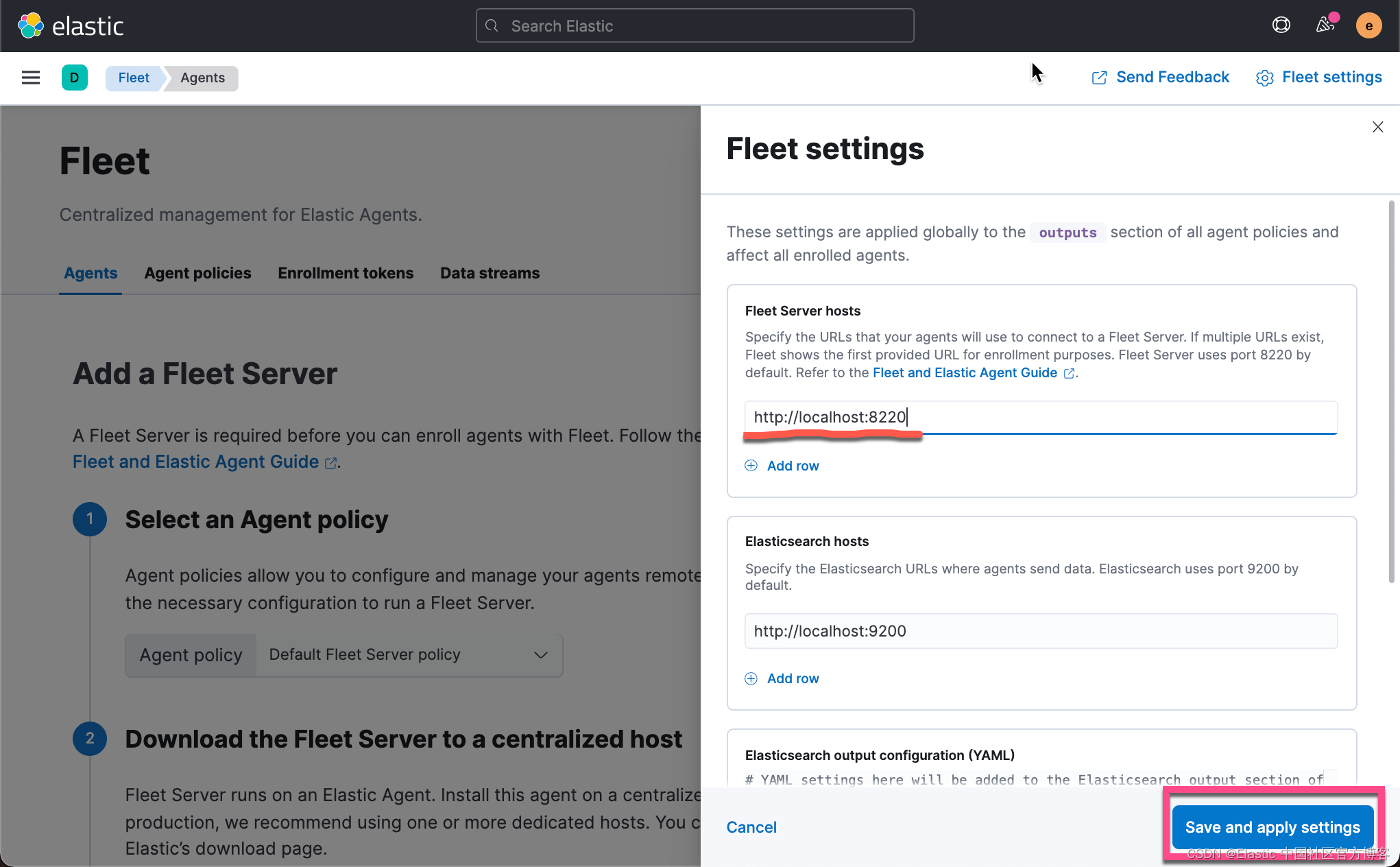The image size is (1400, 867).
Task: Open the hamburger navigation menu
Action: click(x=31, y=78)
